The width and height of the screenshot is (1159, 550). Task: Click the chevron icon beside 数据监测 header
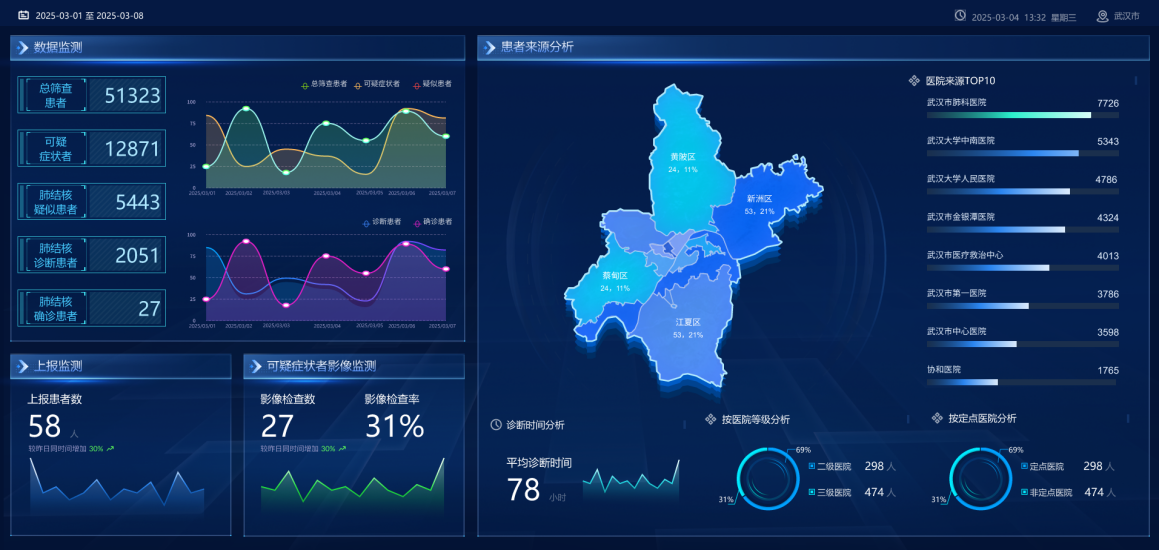[22, 47]
